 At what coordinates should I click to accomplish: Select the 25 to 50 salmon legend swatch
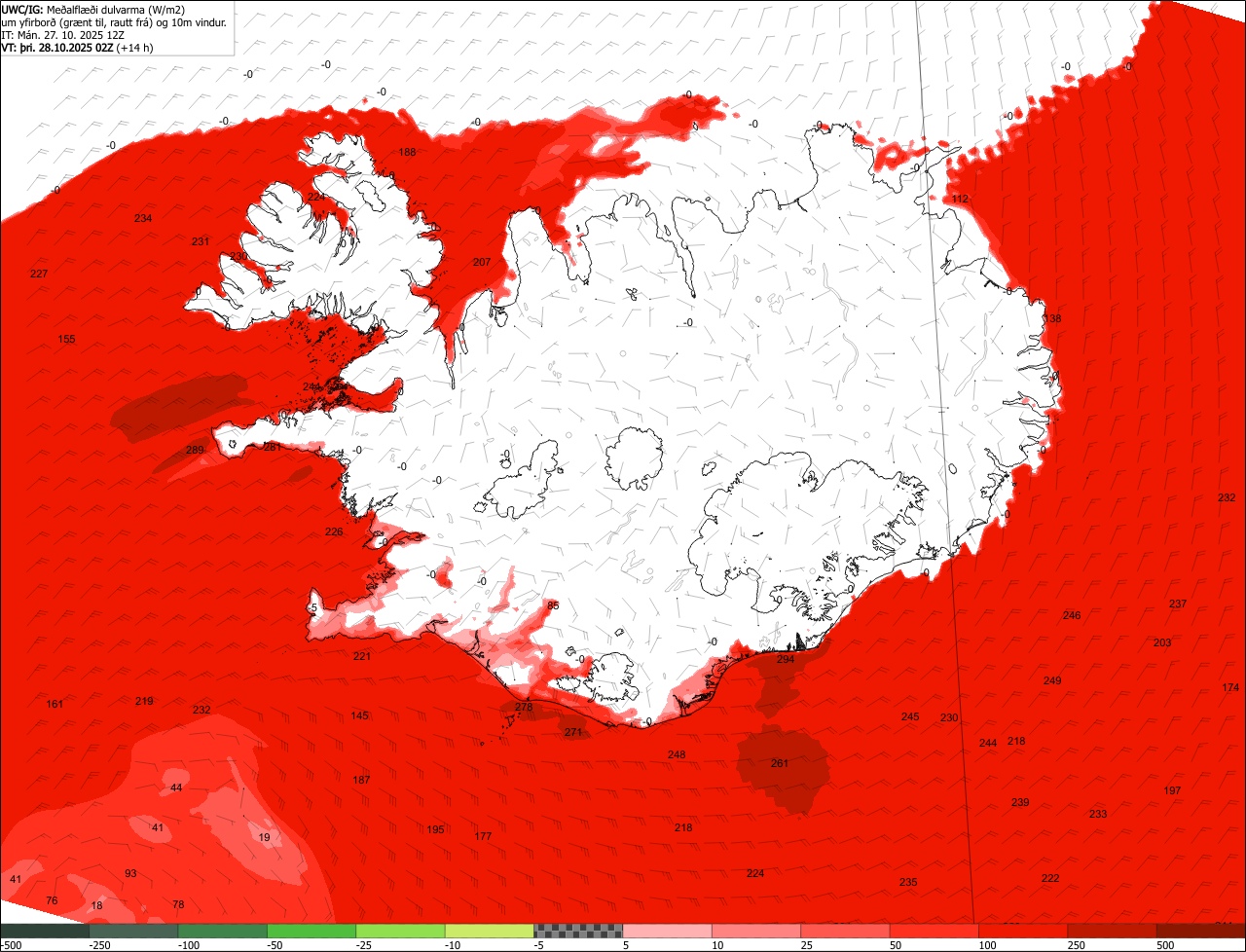pyautogui.click(x=845, y=931)
